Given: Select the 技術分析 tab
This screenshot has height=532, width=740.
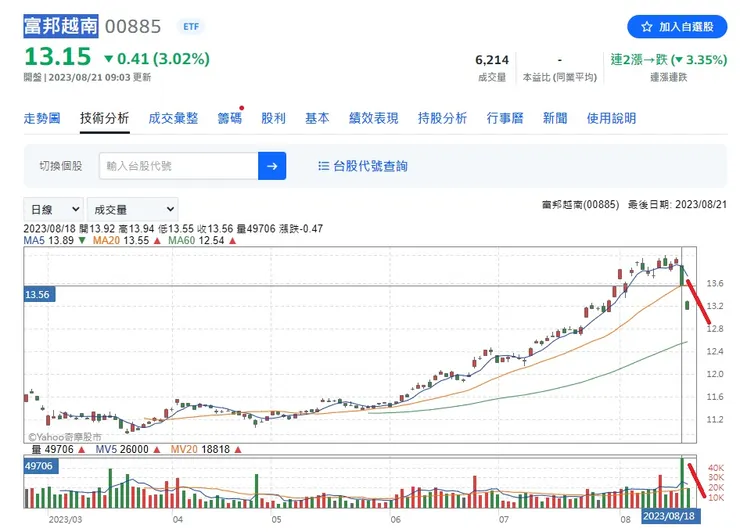Looking at the screenshot, I should coord(105,118).
